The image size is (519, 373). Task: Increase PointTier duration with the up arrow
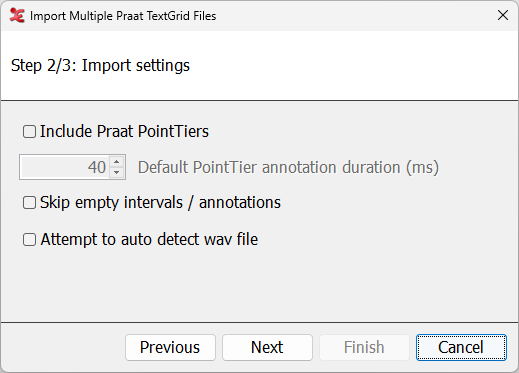116,162
